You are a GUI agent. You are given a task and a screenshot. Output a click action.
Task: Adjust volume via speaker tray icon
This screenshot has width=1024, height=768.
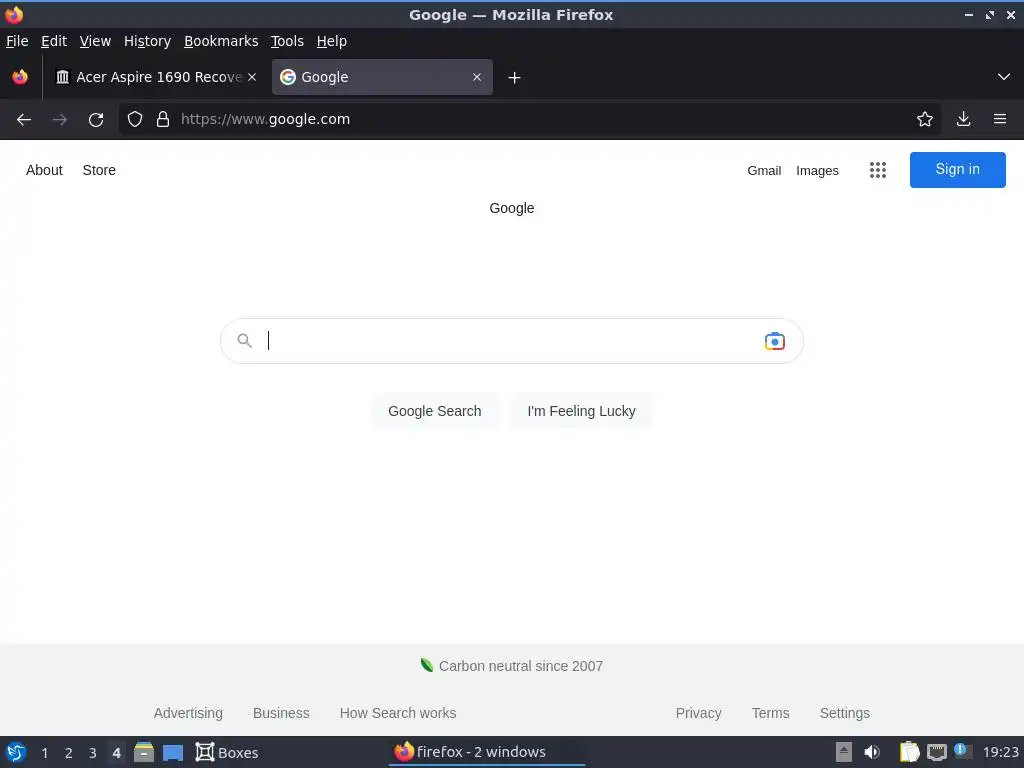[x=872, y=752]
